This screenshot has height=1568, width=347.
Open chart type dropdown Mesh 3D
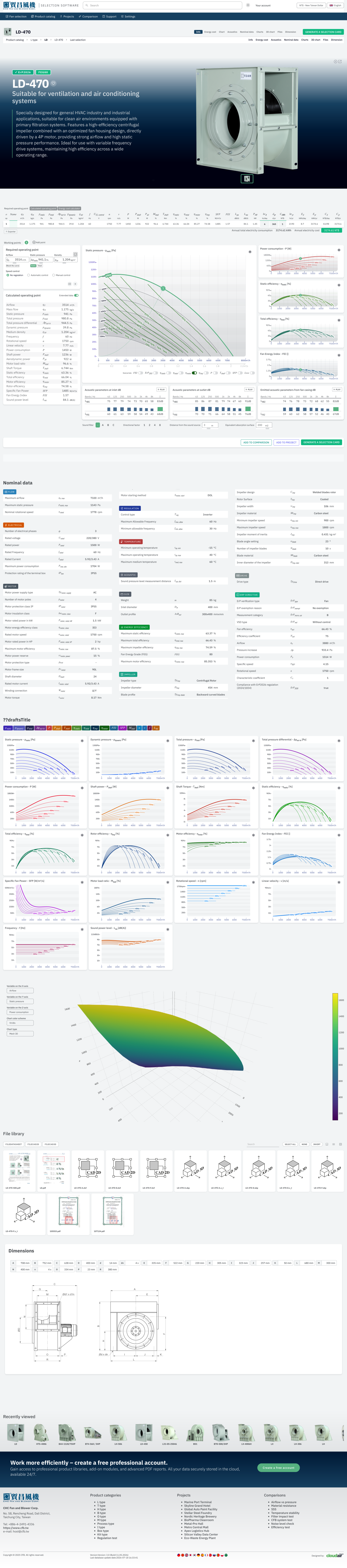[20, 1034]
